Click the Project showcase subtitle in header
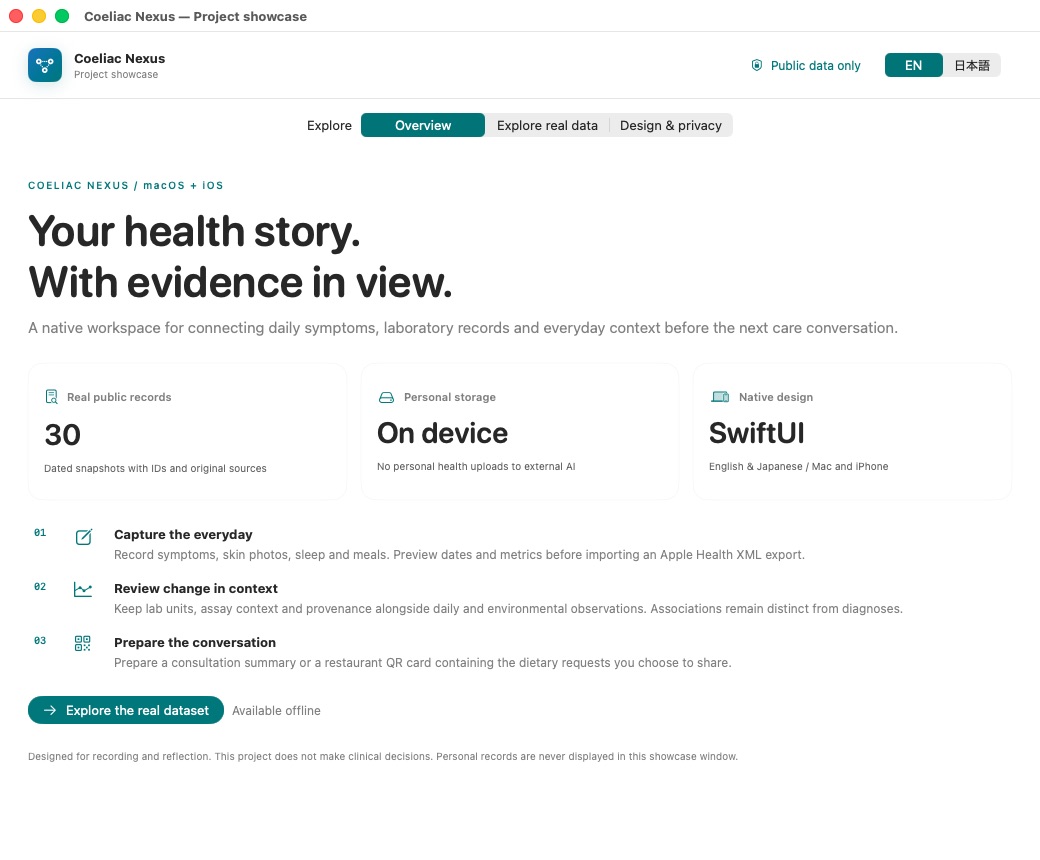The height and width of the screenshot is (860, 1040). 116,74
